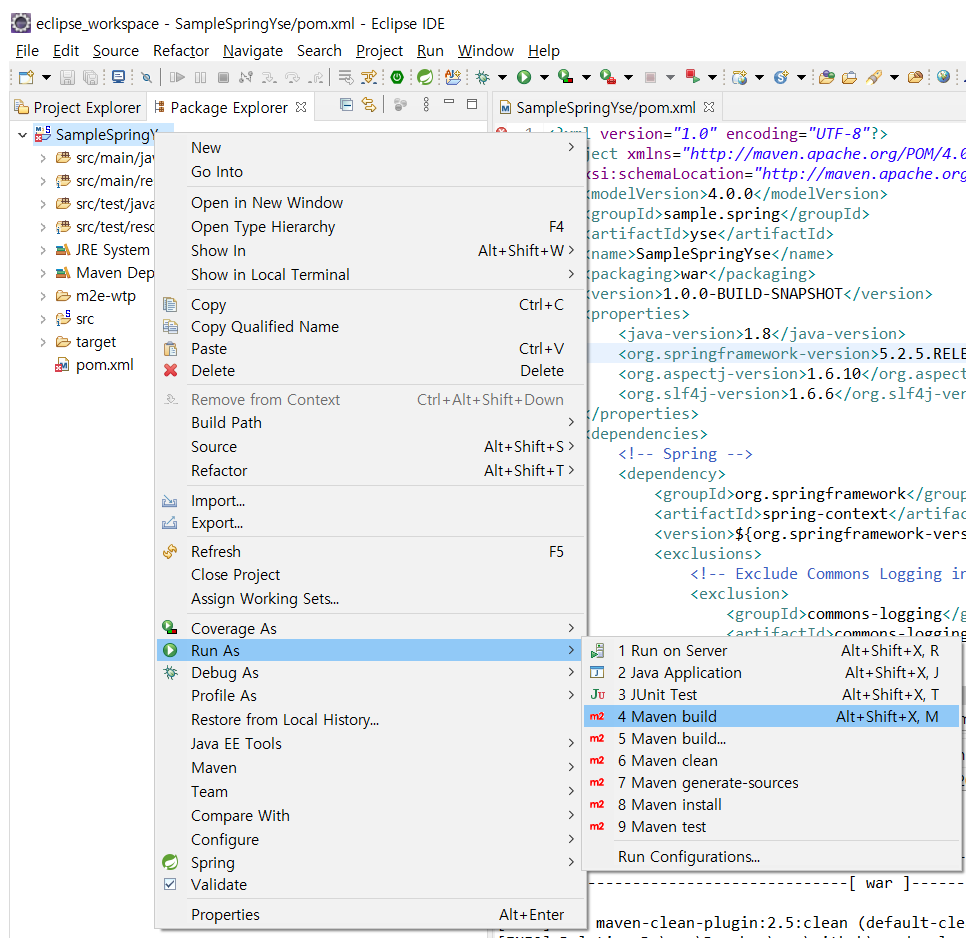The width and height of the screenshot is (966, 938).
Task: Click the Save All toolbar icon
Action: (91, 78)
